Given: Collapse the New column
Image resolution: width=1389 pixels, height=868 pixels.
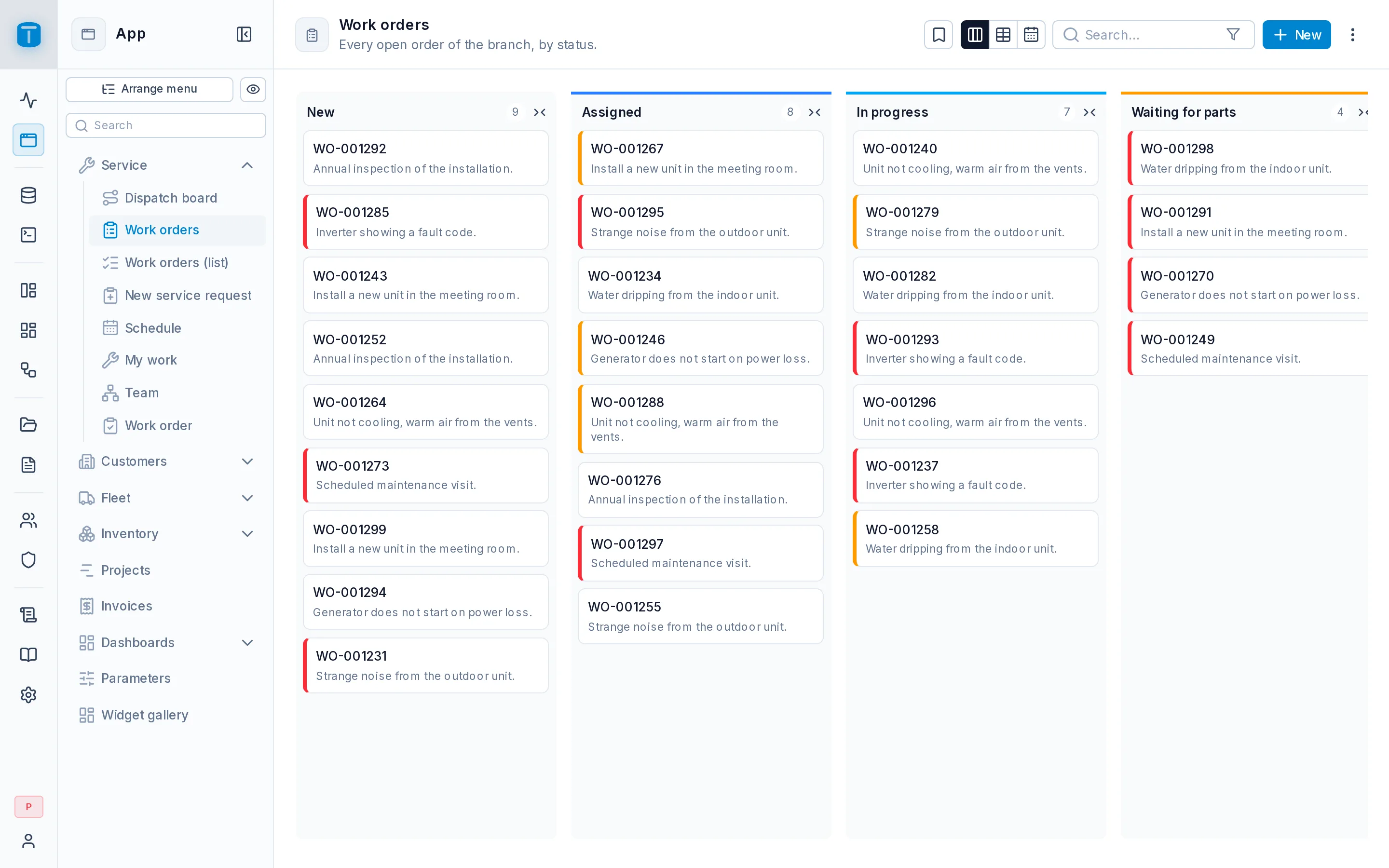Looking at the screenshot, I should click(x=540, y=112).
